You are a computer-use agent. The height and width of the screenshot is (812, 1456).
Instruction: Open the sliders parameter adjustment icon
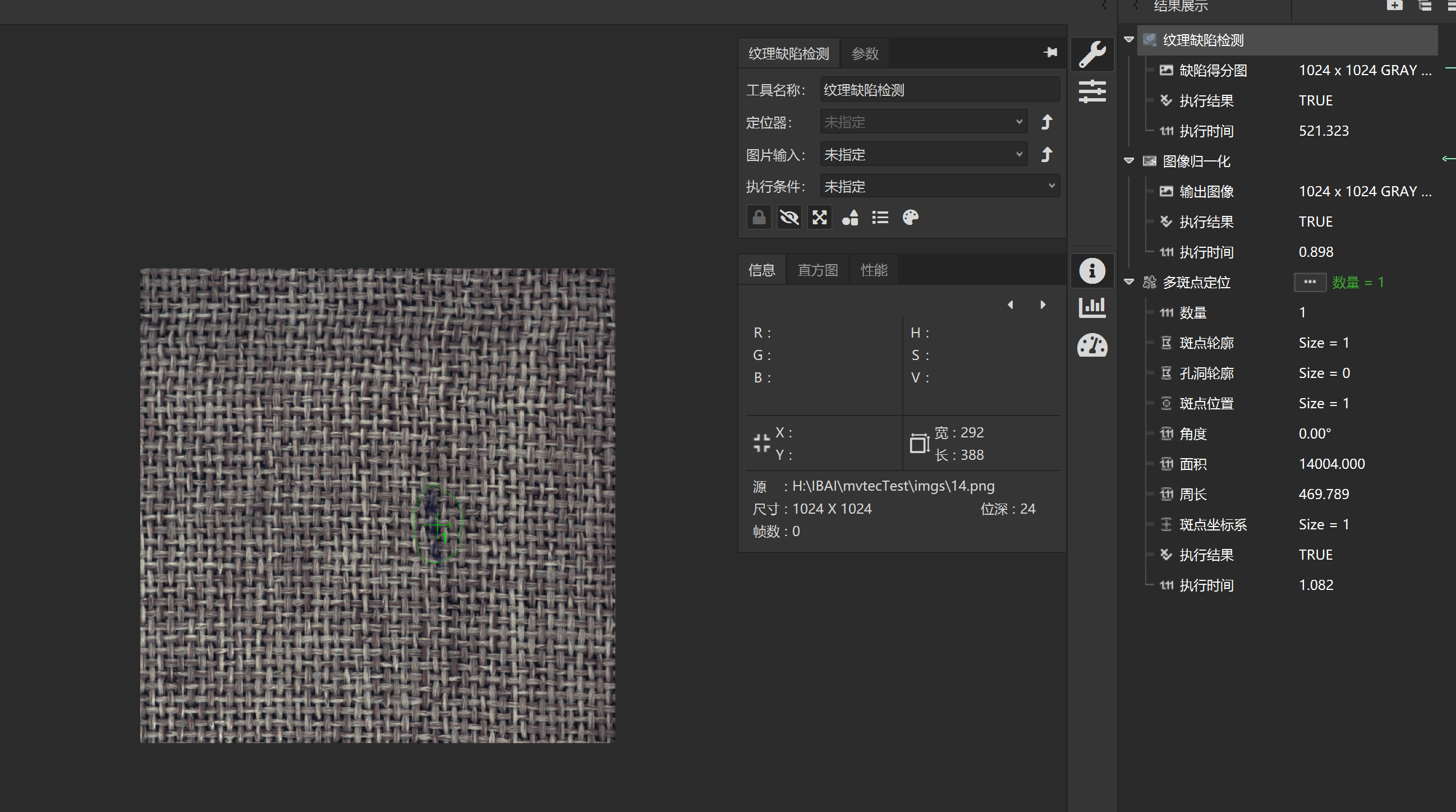click(x=1092, y=91)
